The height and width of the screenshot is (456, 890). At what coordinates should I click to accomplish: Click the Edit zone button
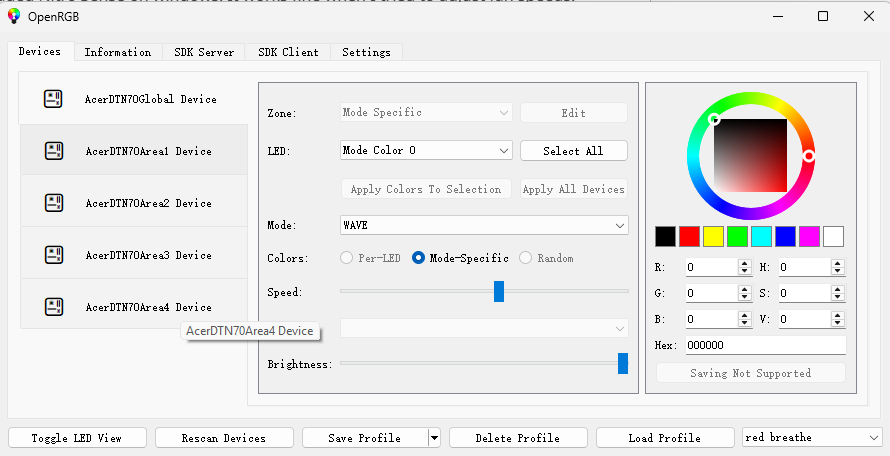click(x=574, y=112)
